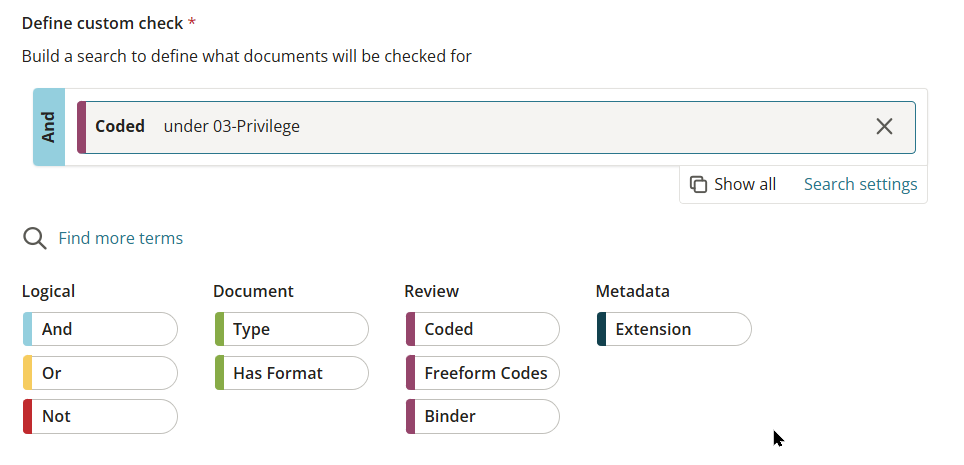
Task: Add the Not logical term
Action: 100,416
